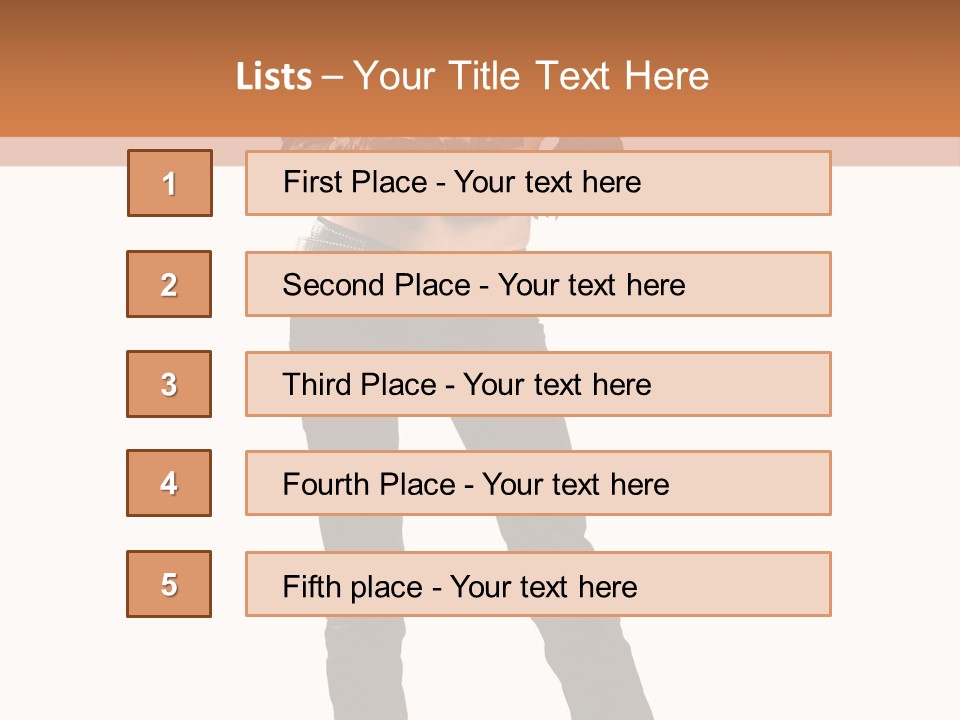Click the number 1 box

click(x=170, y=183)
